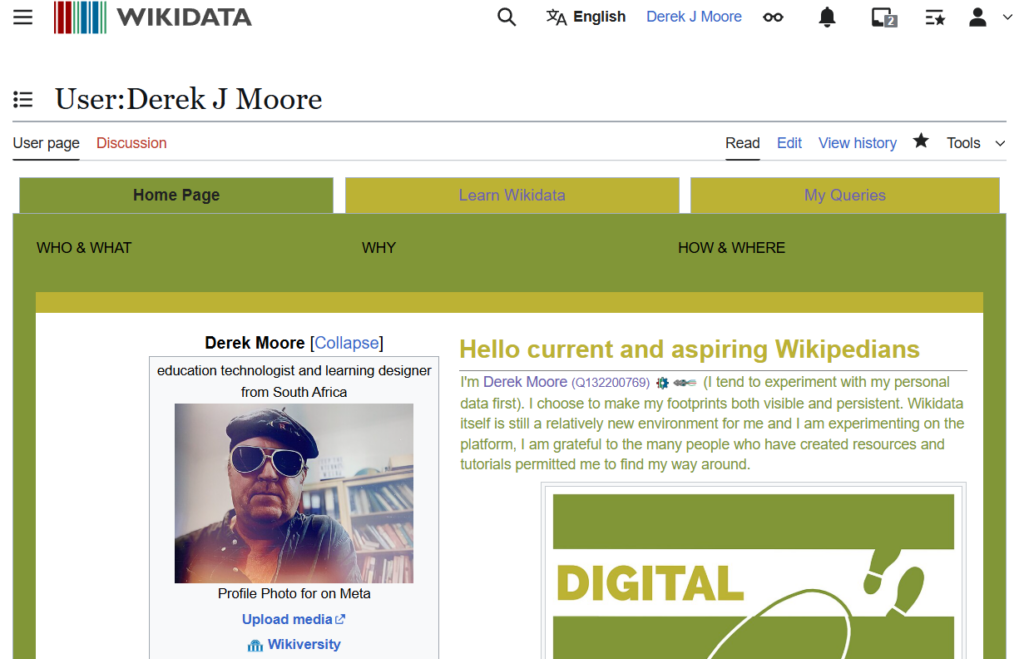This screenshot has height=659, width=1024.
Task: Click the Wikiversity logo icon
Action: click(255, 645)
